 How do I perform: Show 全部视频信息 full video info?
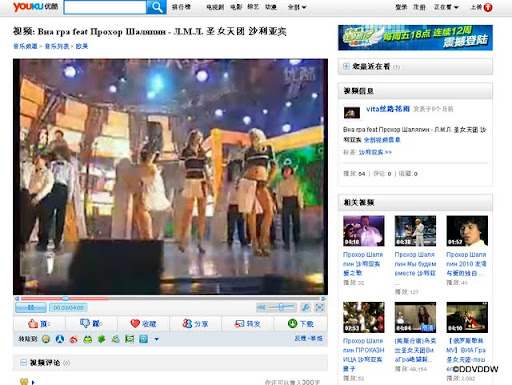[x=382, y=140]
